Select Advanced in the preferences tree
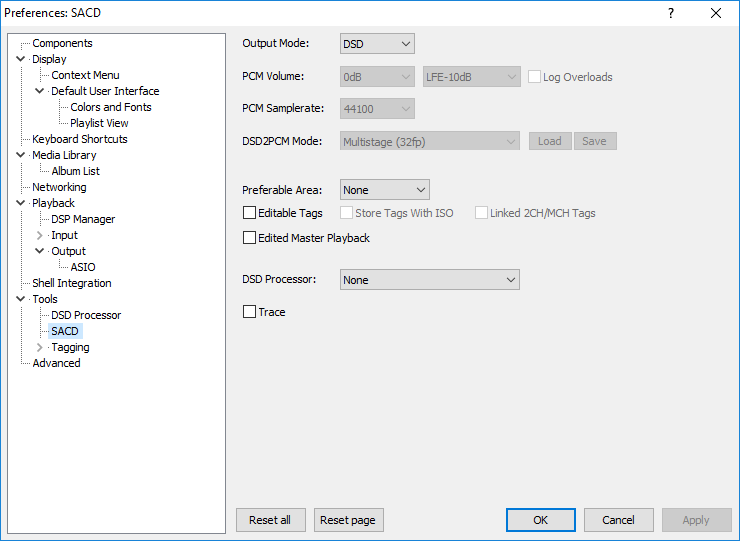Viewport: 740px width, 541px height. pos(56,363)
